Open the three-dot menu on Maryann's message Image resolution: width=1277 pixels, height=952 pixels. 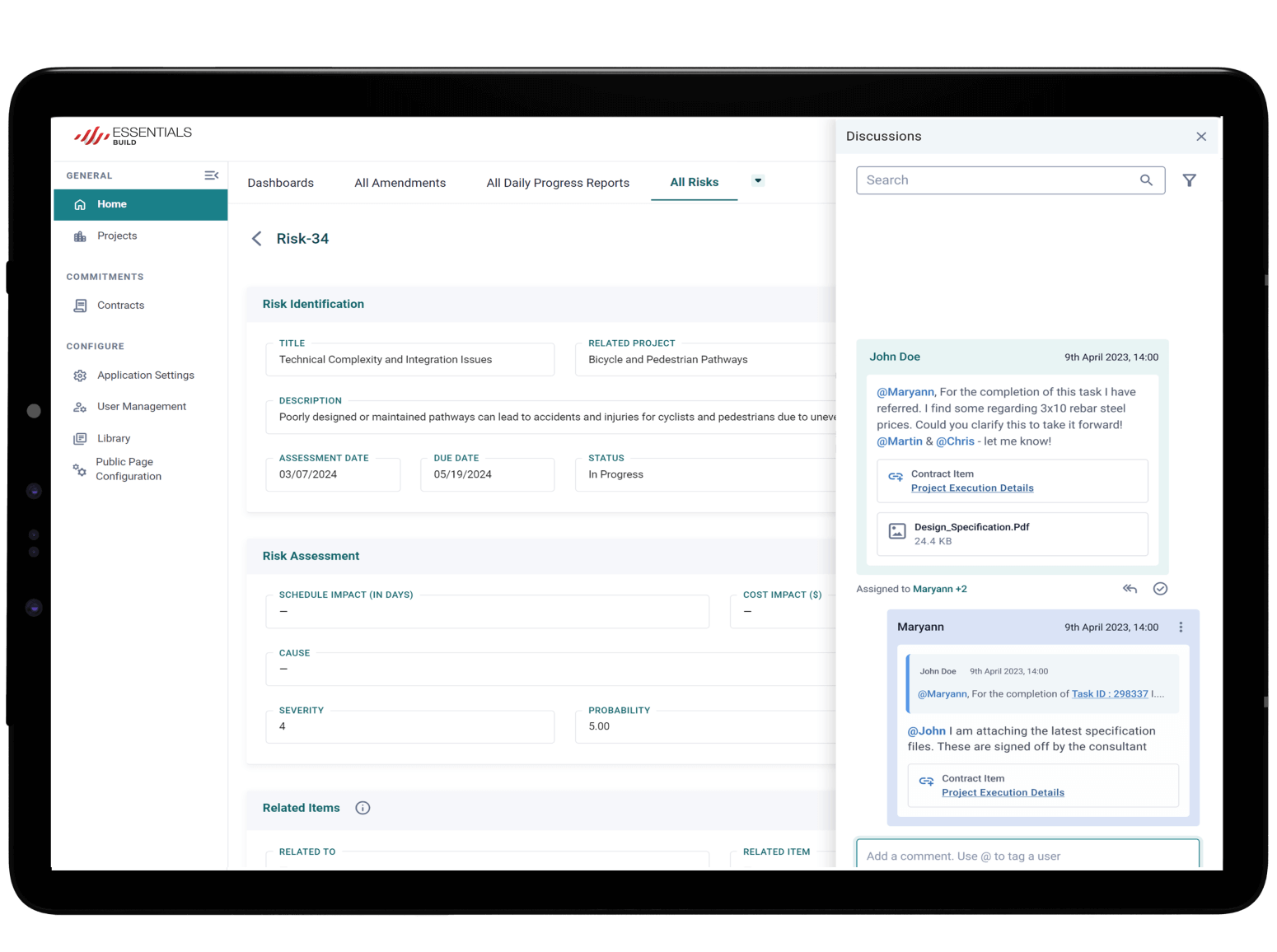pos(1181,628)
